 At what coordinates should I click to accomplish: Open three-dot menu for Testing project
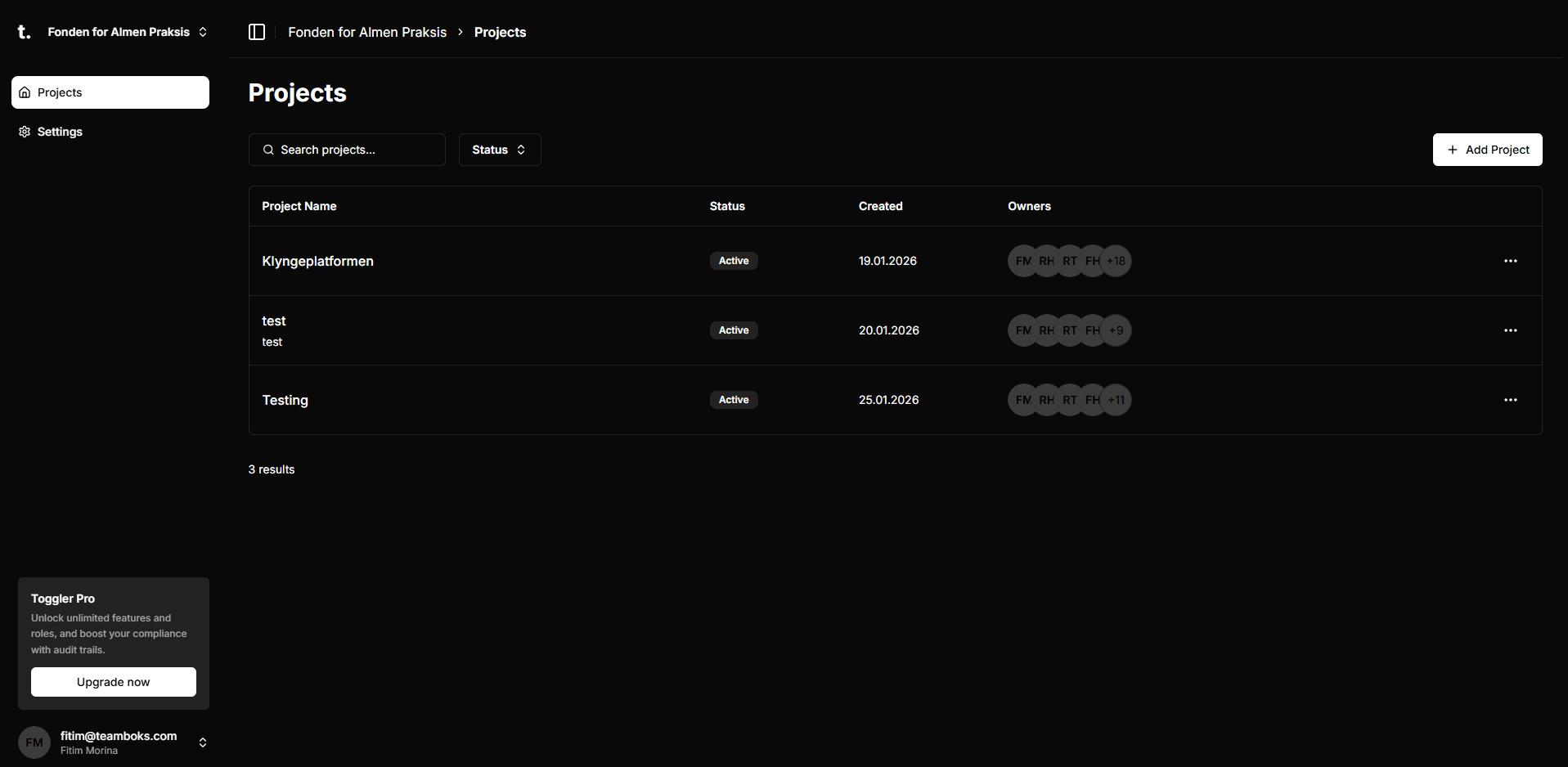(x=1510, y=400)
